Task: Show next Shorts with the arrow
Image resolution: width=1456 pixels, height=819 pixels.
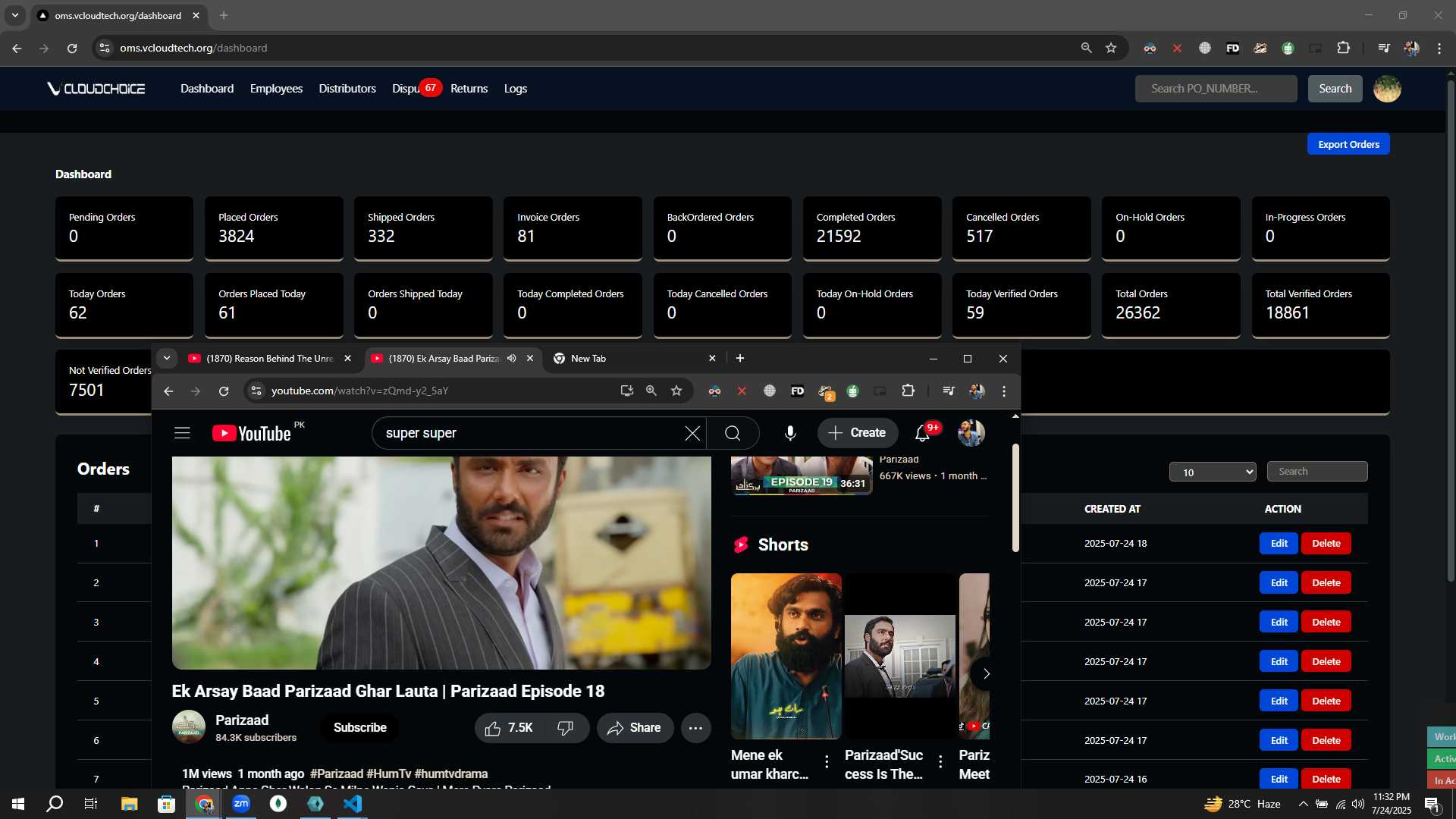Action: tap(985, 673)
